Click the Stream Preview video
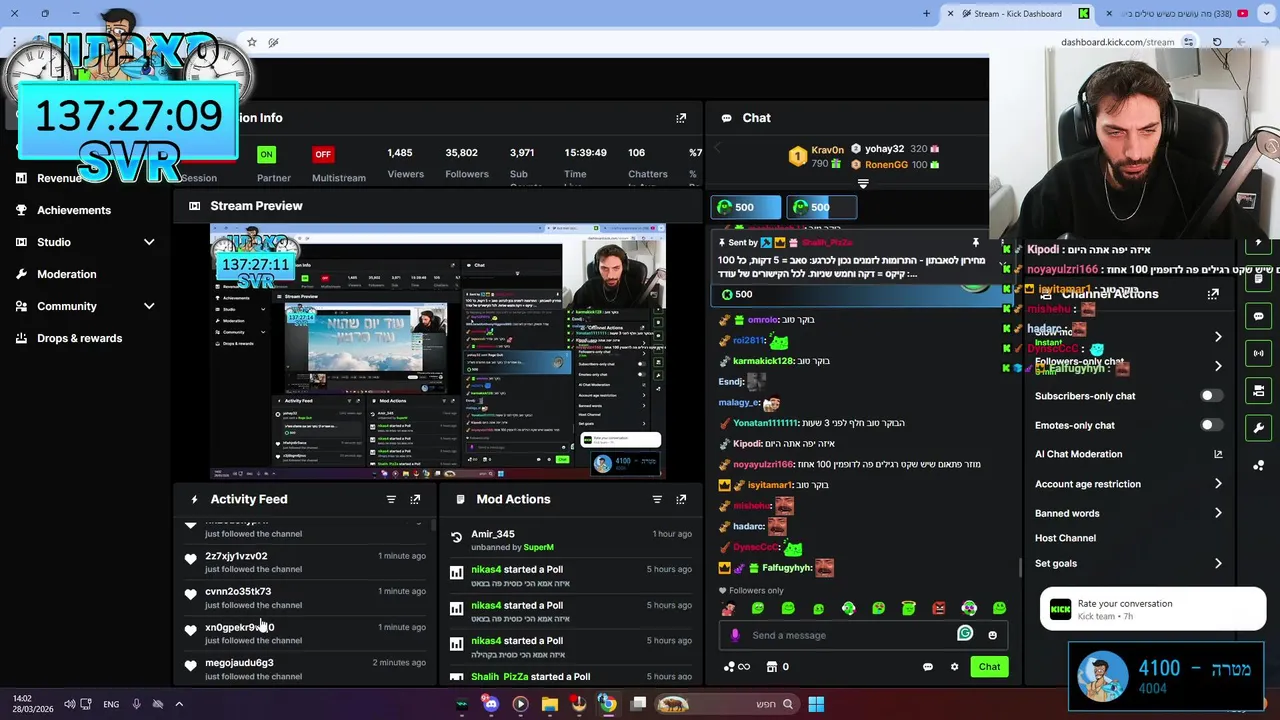 coord(438,352)
